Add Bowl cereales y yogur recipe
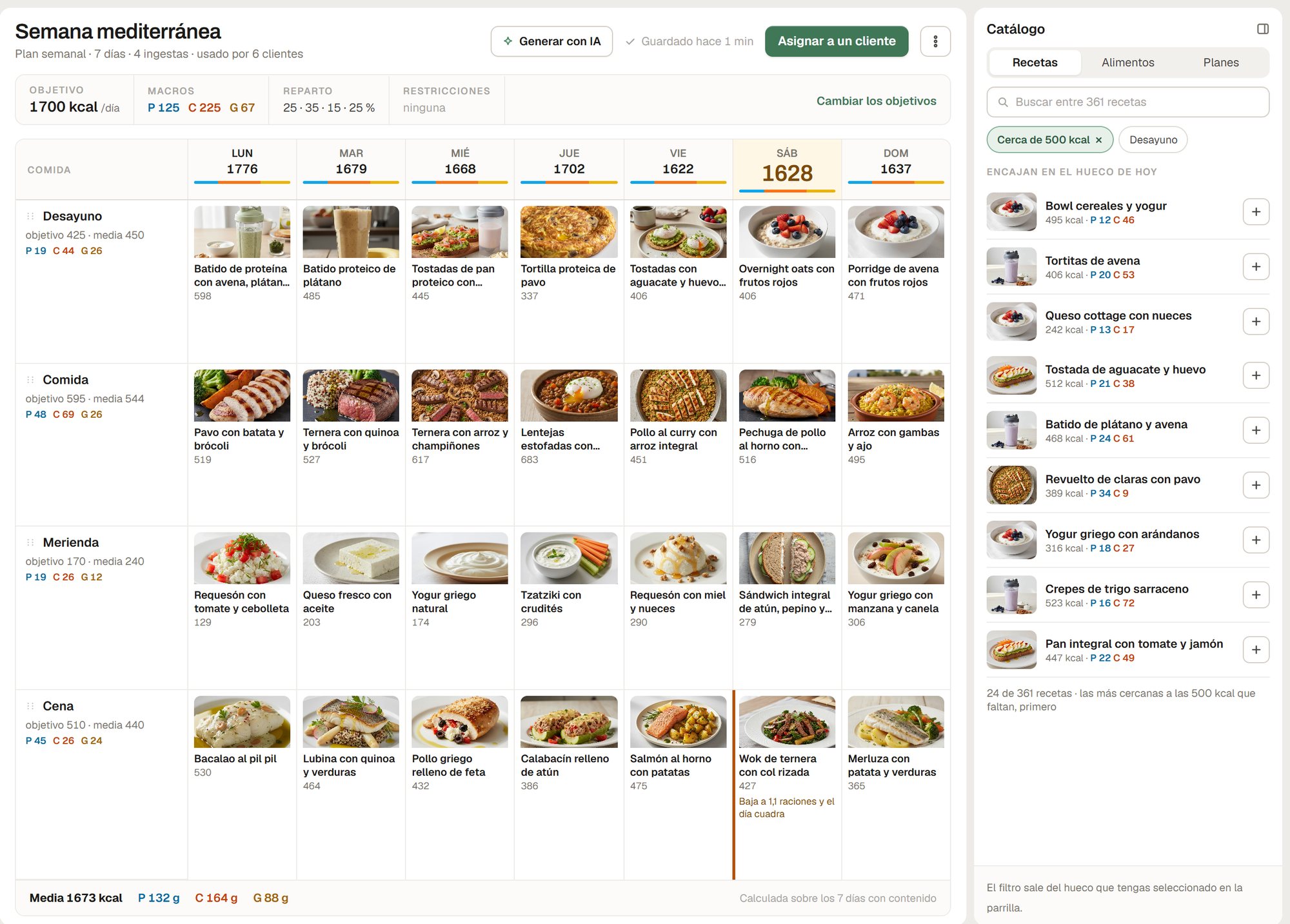This screenshot has width=1290, height=924. click(1256, 212)
